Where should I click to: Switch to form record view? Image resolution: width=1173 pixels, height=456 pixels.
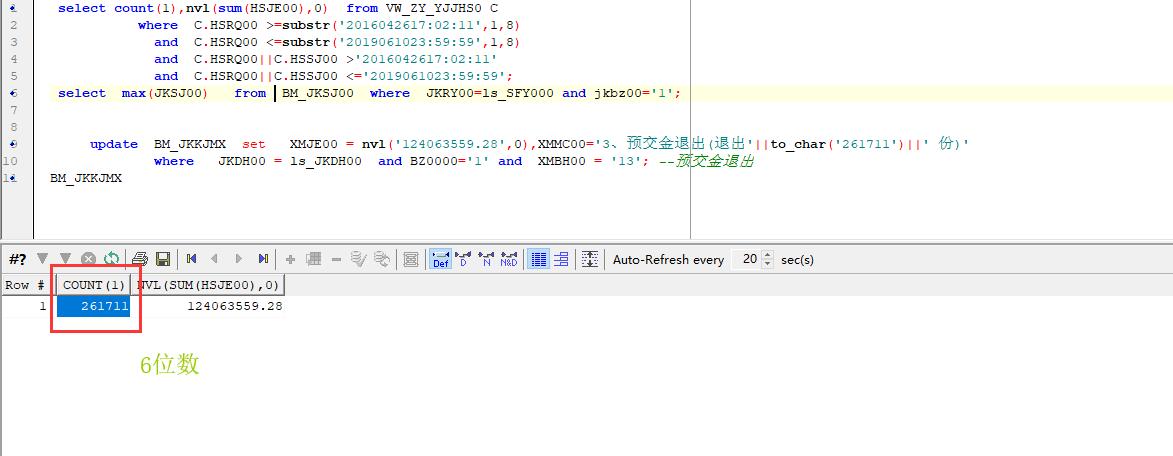point(561,259)
